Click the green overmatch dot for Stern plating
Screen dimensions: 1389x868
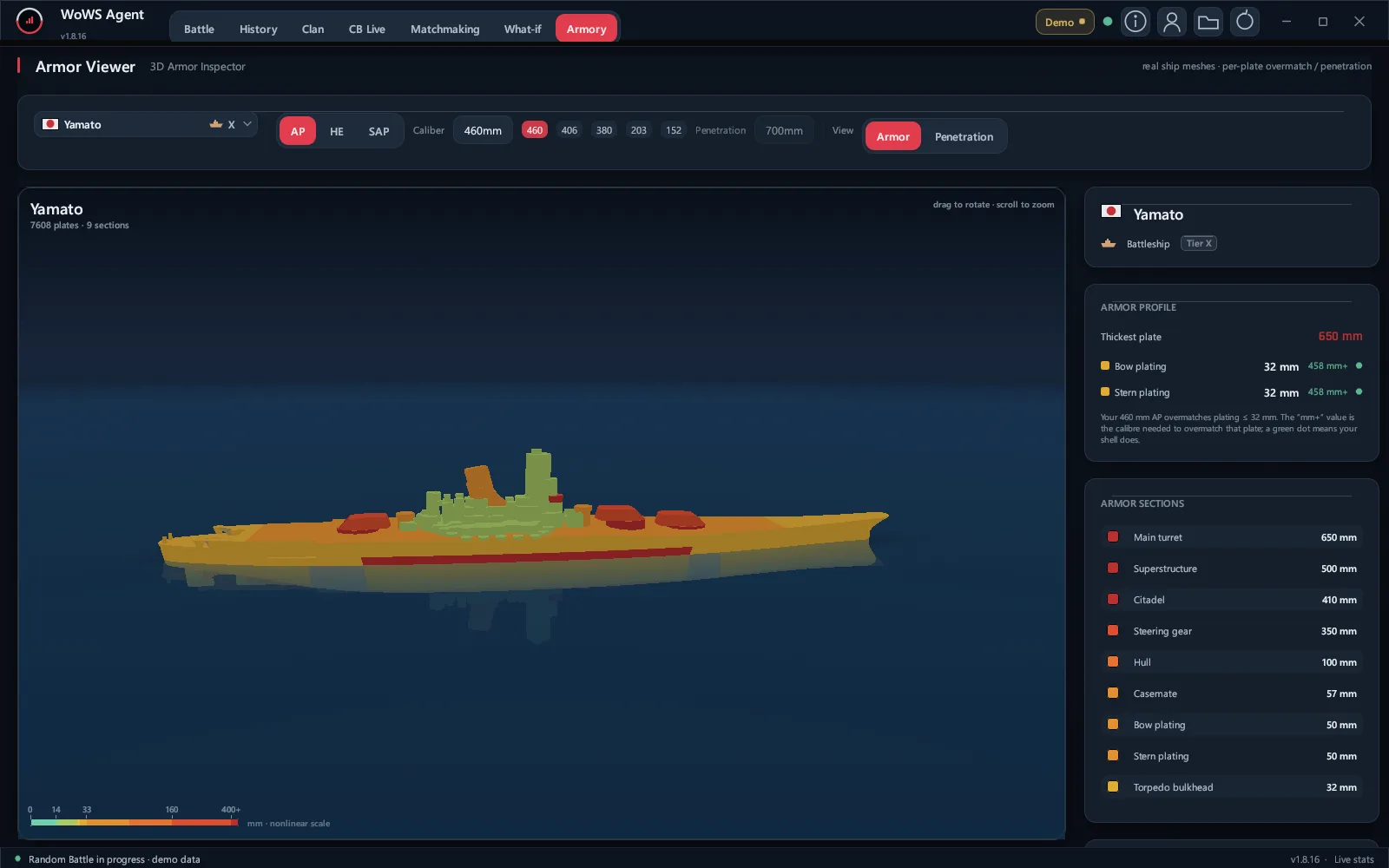(1359, 391)
